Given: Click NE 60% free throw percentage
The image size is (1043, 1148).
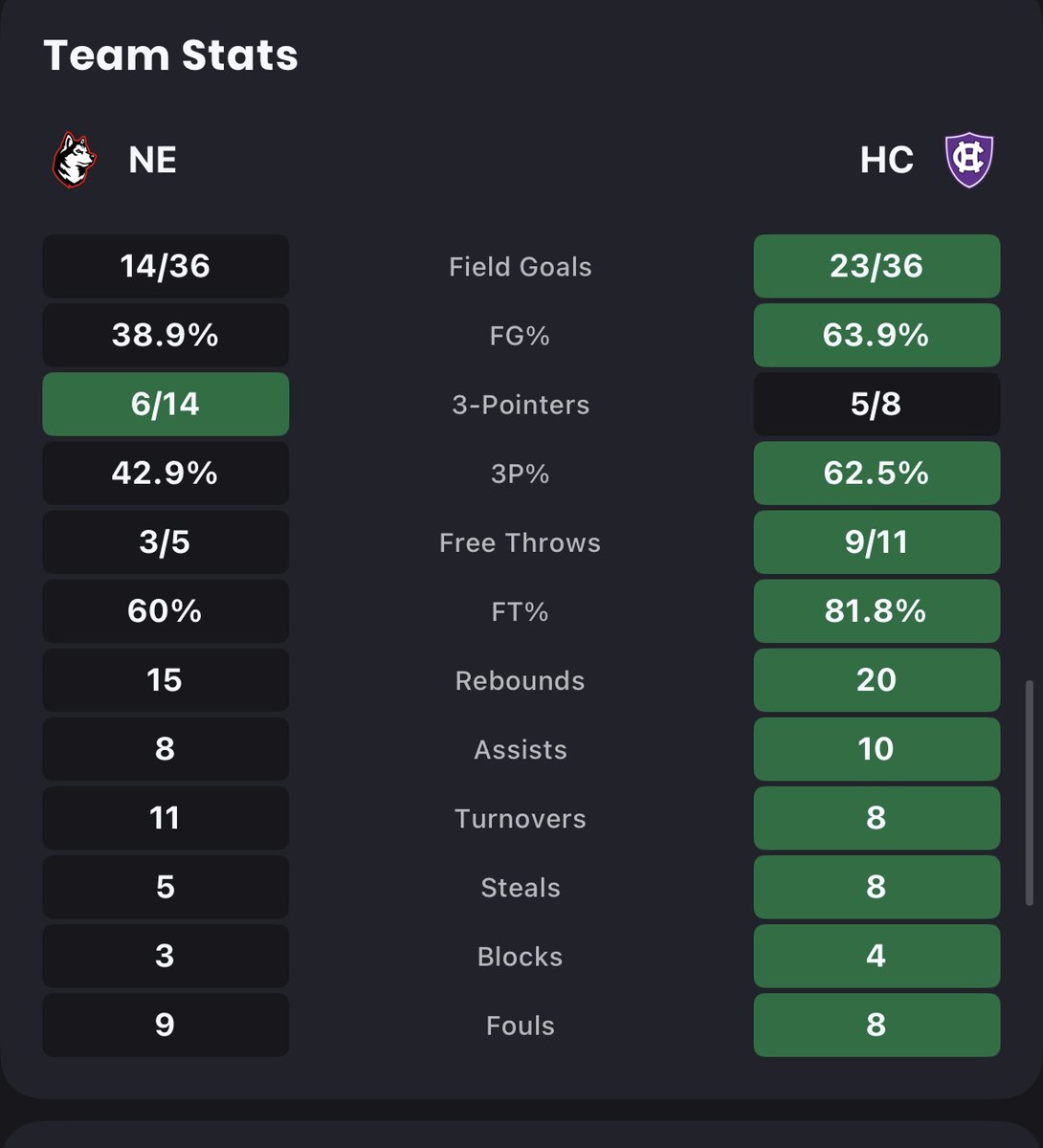Looking at the screenshot, I should click(x=166, y=610).
